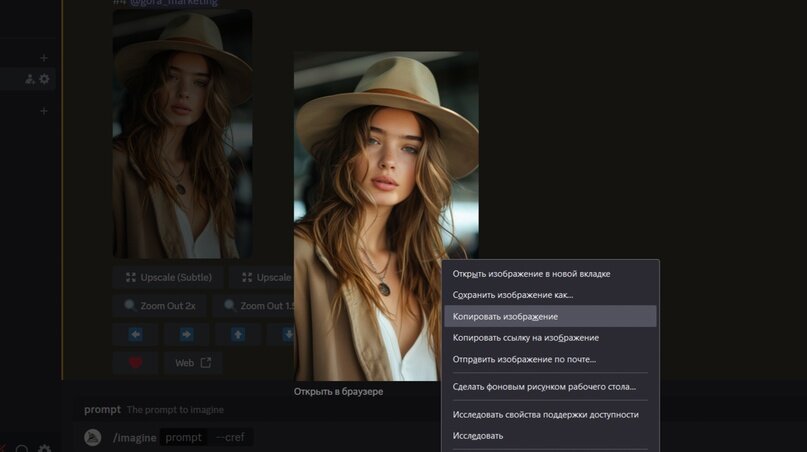This screenshot has width=807, height=452.
Task: Click the dimmed image thumbnail in chat
Action: point(182,134)
